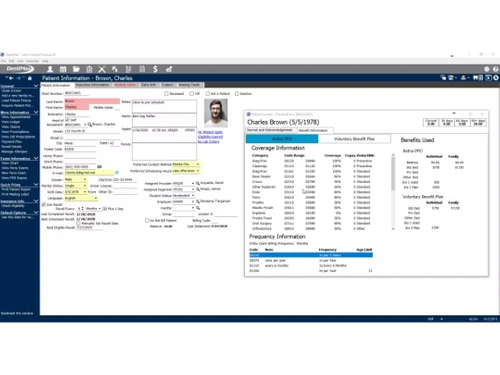The width and height of the screenshot is (500, 375).
Task: Open the Help question mark icon
Action: (495, 69)
